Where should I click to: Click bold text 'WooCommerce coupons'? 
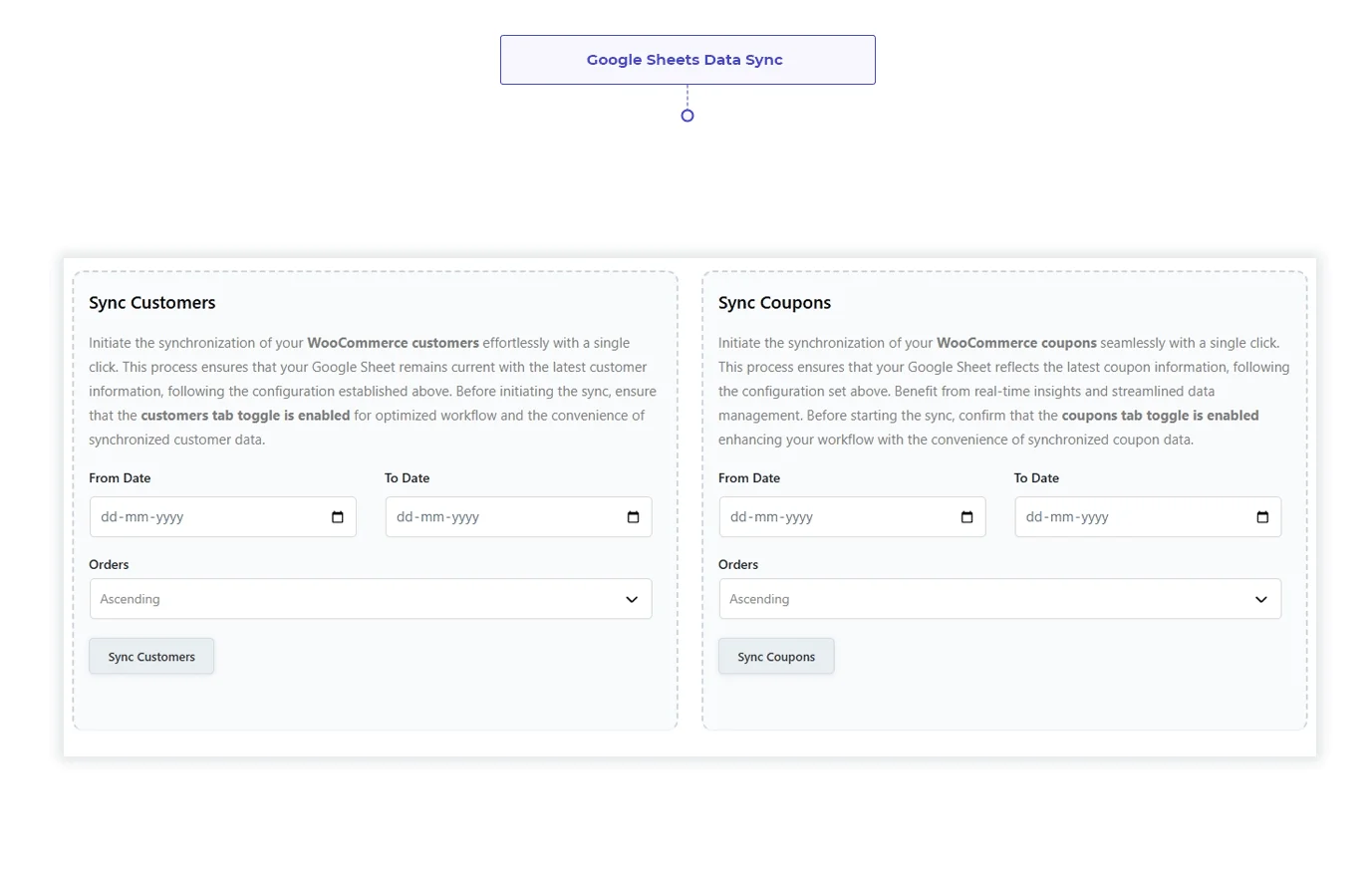click(1016, 343)
